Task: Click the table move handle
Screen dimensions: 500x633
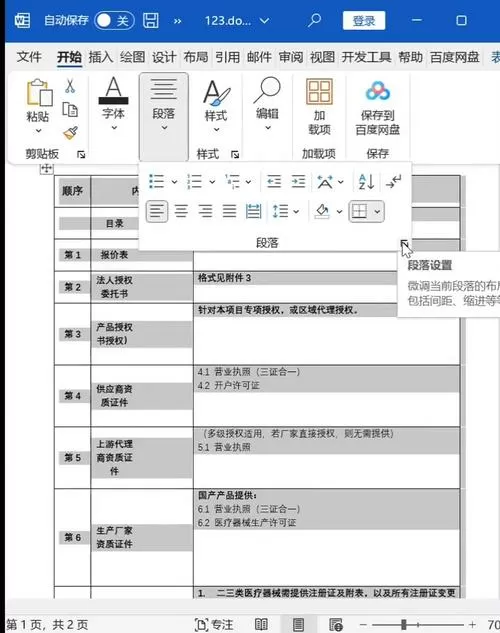Action: point(46,169)
